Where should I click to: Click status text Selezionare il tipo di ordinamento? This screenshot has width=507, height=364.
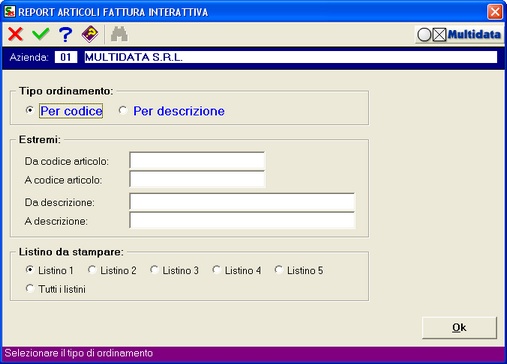click(79, 353)
